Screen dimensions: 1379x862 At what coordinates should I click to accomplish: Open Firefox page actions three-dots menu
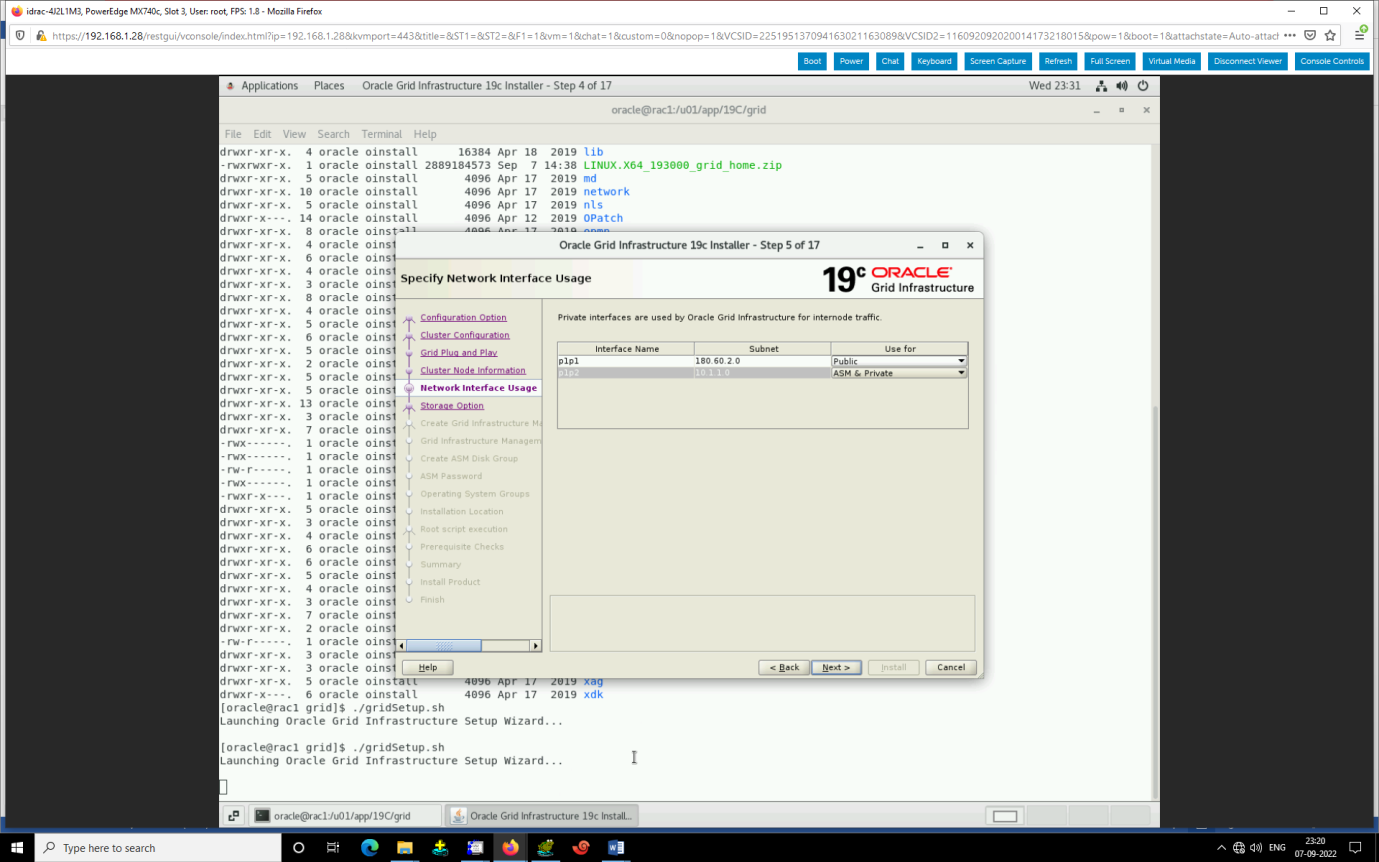click(x=1290, y=35)
